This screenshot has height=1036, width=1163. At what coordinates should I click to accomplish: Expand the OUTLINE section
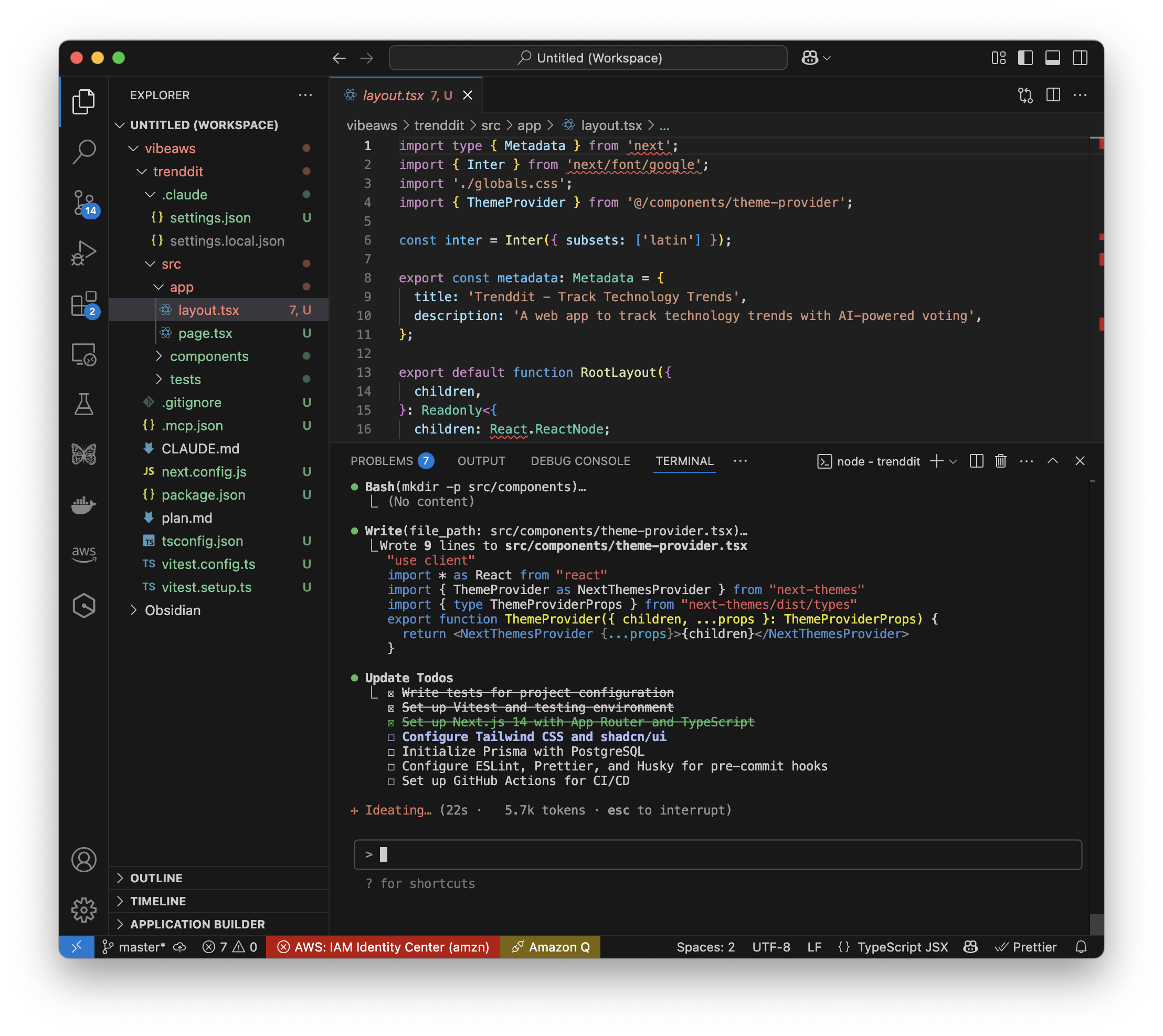[x=156, y=878]
